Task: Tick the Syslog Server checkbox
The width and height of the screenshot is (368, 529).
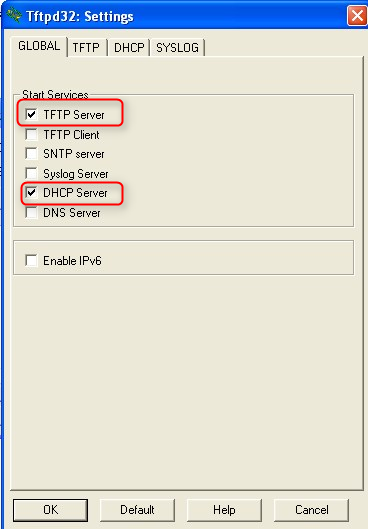Action: [x=31, y=173]
